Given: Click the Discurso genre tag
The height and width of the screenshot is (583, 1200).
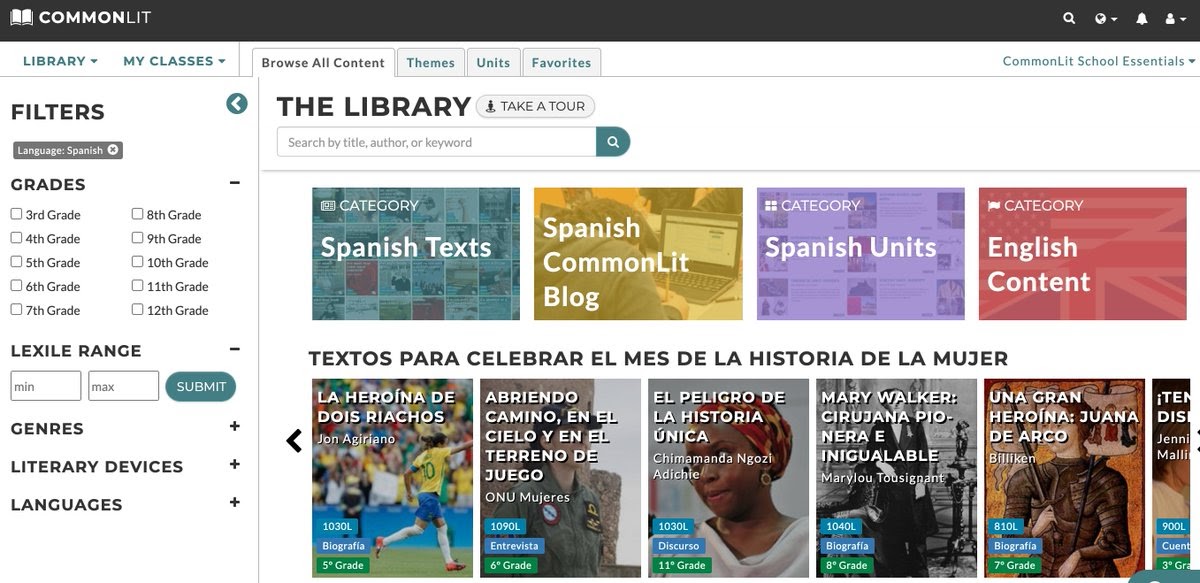Looking at the screenshot, I should coord(679,546).
